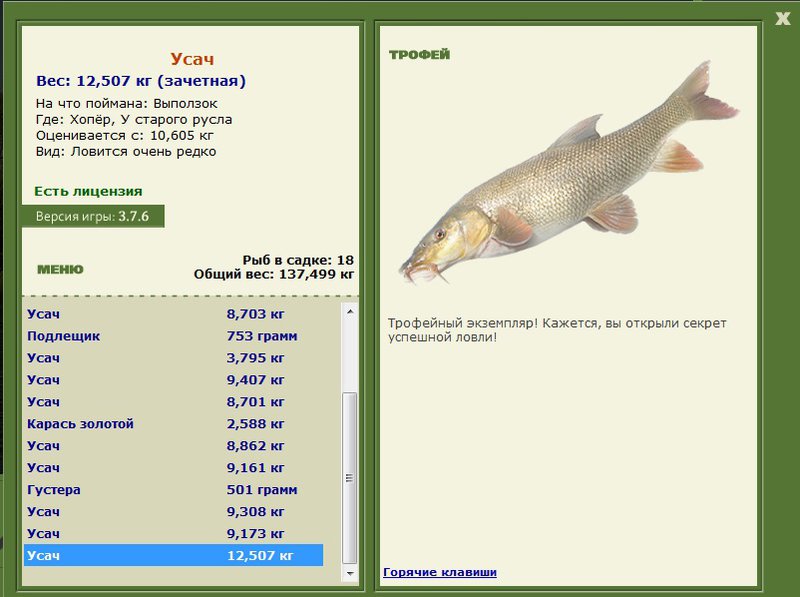Click highlighted Усач 12,507 кг row
This screenshot has height=597, width=800.
(173, 555)
